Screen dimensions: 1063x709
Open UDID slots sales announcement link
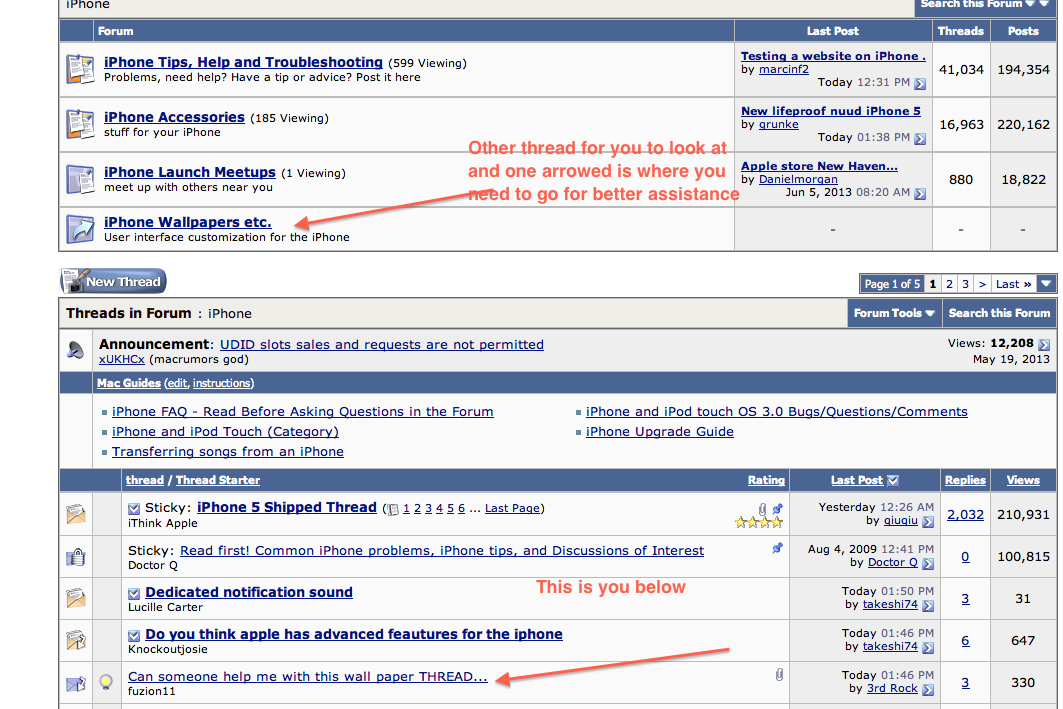pyautogui.click(x=382, y=344)
